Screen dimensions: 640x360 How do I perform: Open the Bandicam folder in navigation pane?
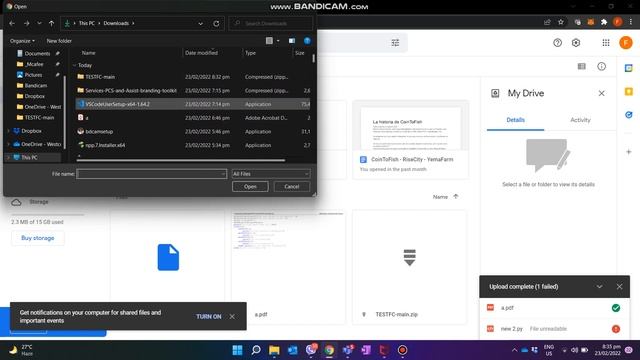coord(36,85)
